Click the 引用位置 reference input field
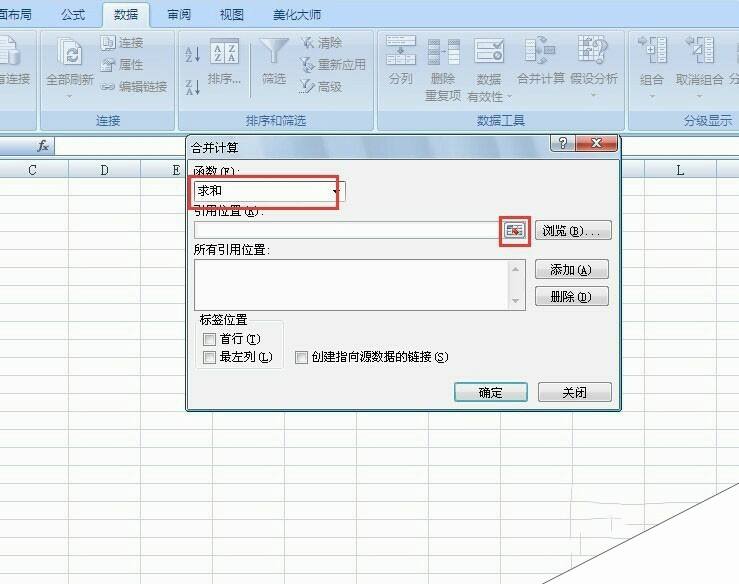The height and width of the screenshot is (584, 739). 348,230
